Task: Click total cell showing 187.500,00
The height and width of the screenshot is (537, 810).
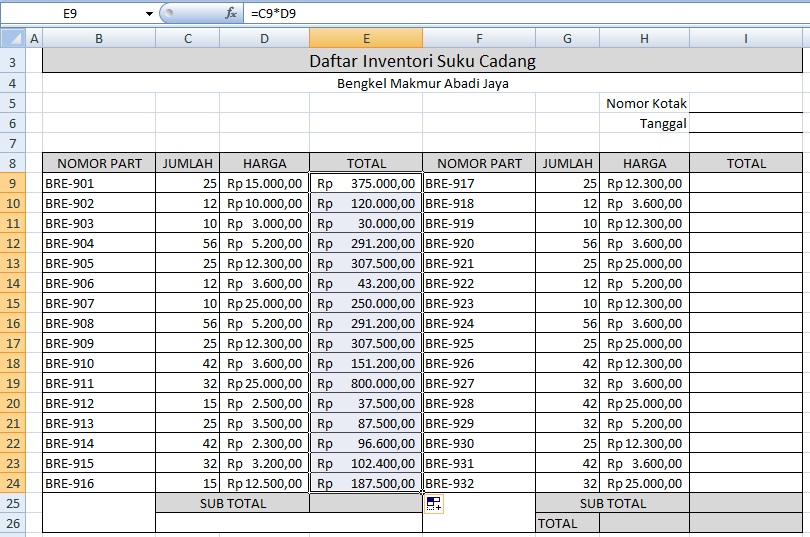Action: pos(366,483)
